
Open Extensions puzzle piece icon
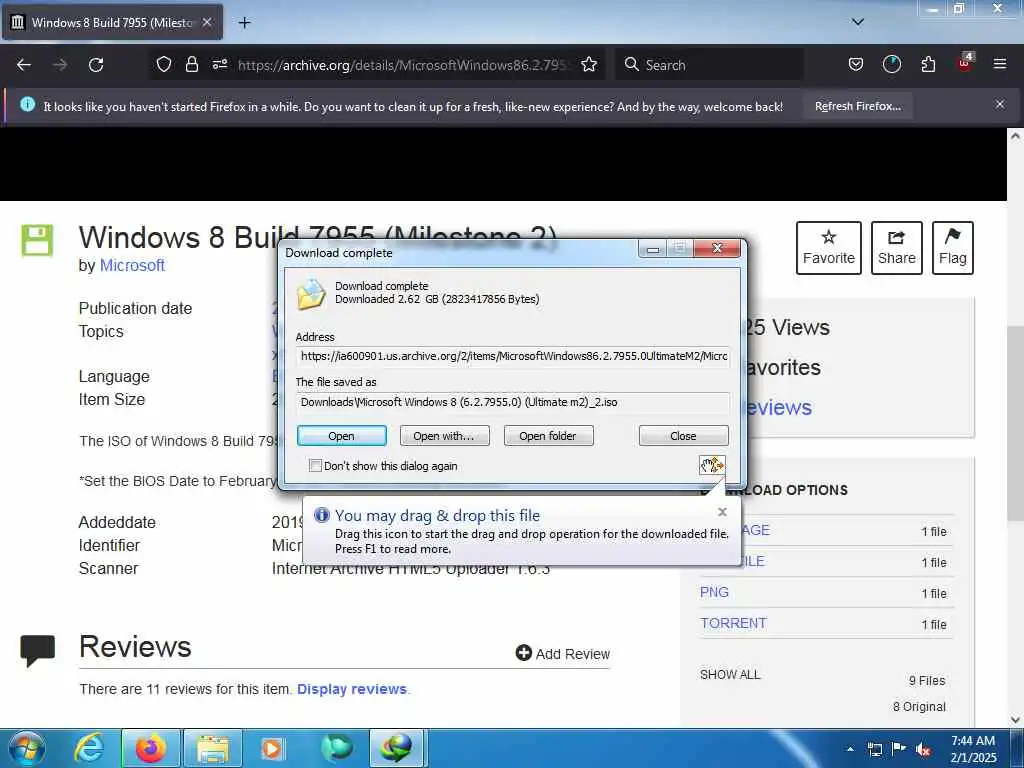click(928, 65)
